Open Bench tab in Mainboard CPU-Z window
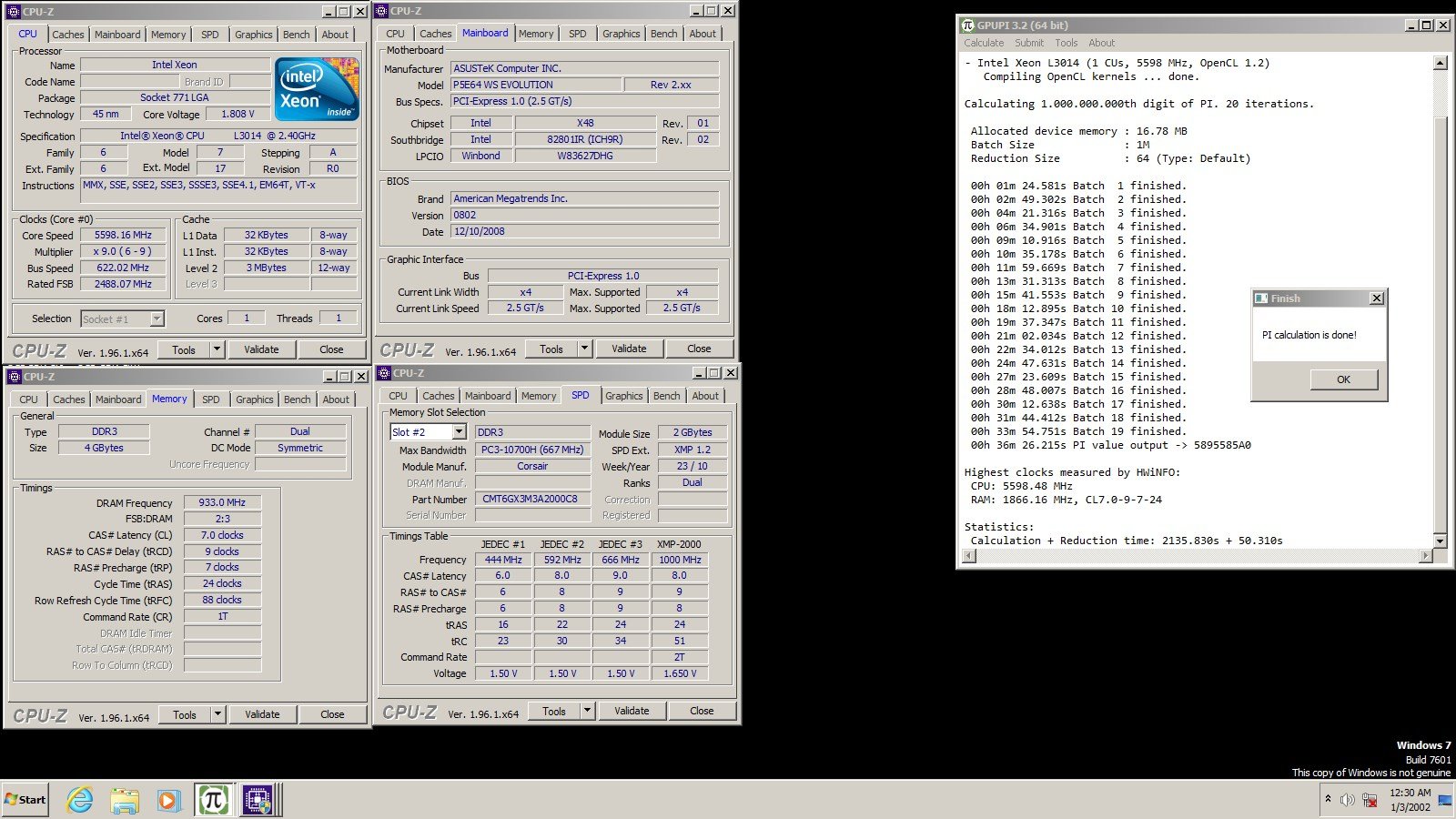Screen dimensions: 1456x819 pyautogui.click(x=663, y=34)
